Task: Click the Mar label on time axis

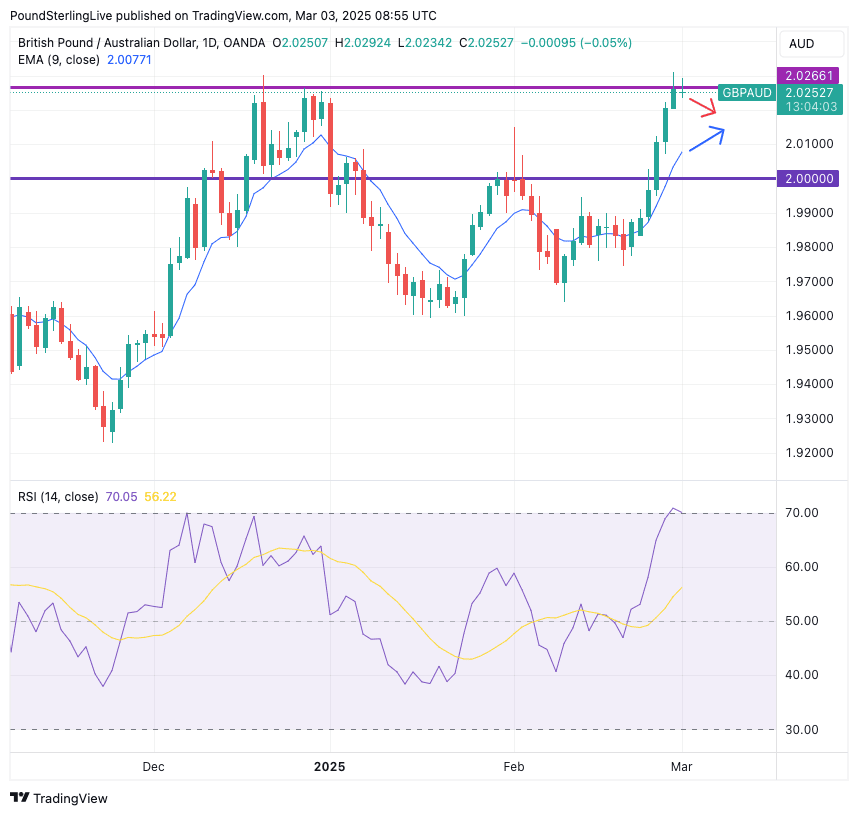Action: click(682, 766)
